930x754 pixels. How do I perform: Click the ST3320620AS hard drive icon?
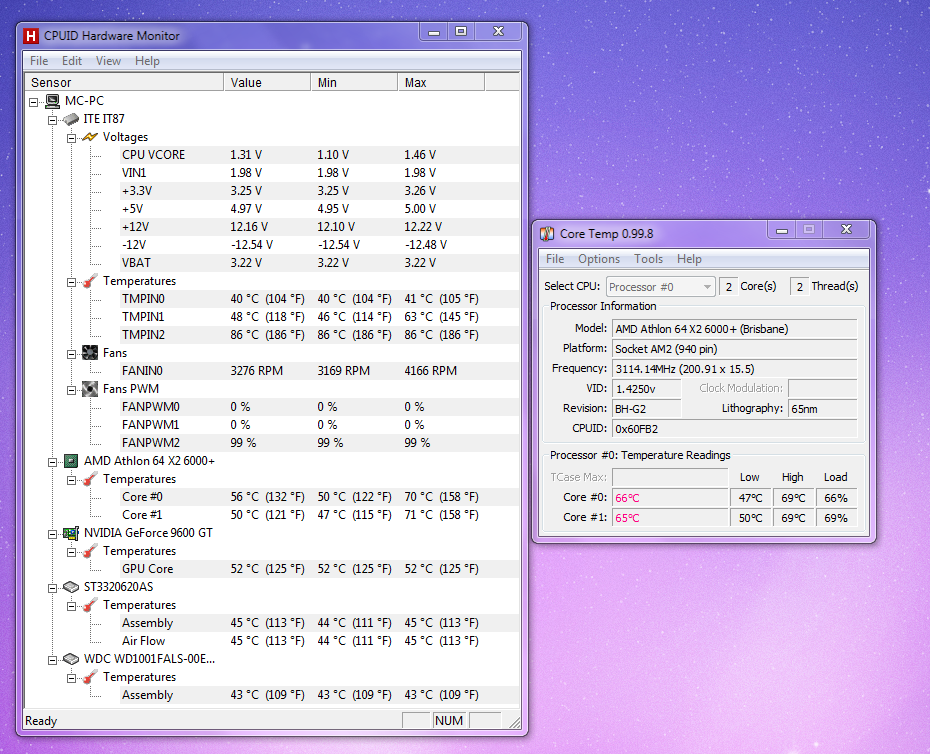tap(71, 587)
